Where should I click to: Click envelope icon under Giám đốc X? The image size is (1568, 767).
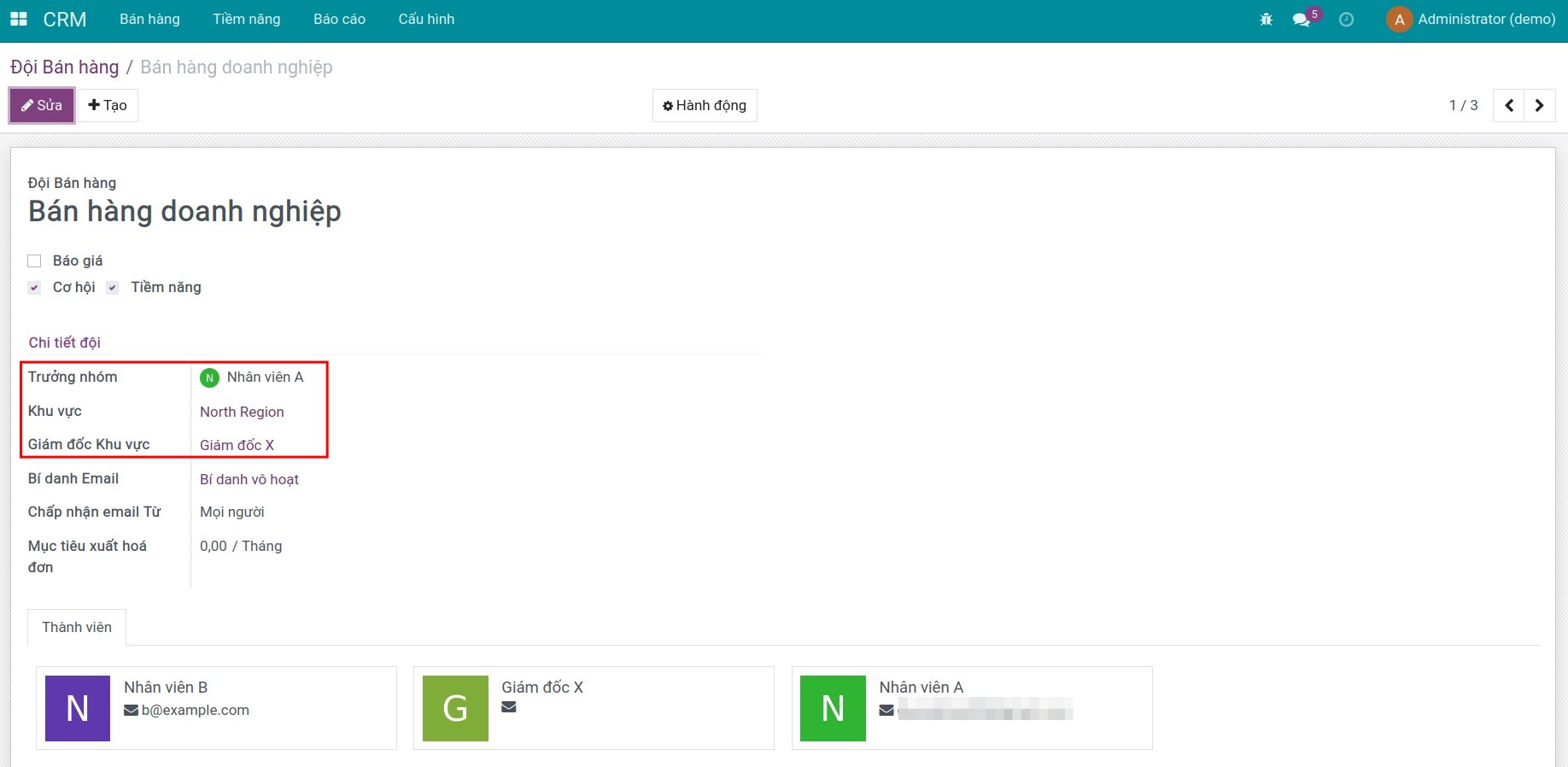(x=509, y=706)
